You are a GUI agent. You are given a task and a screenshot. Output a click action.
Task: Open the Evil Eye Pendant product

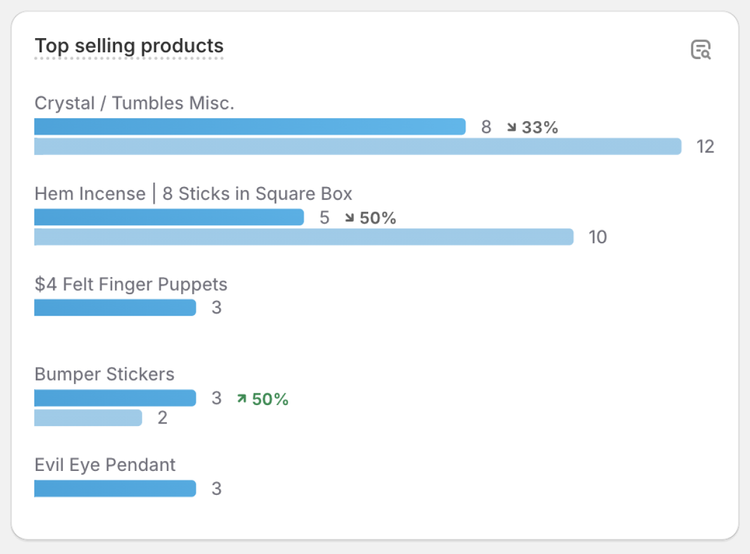point(105,465)
